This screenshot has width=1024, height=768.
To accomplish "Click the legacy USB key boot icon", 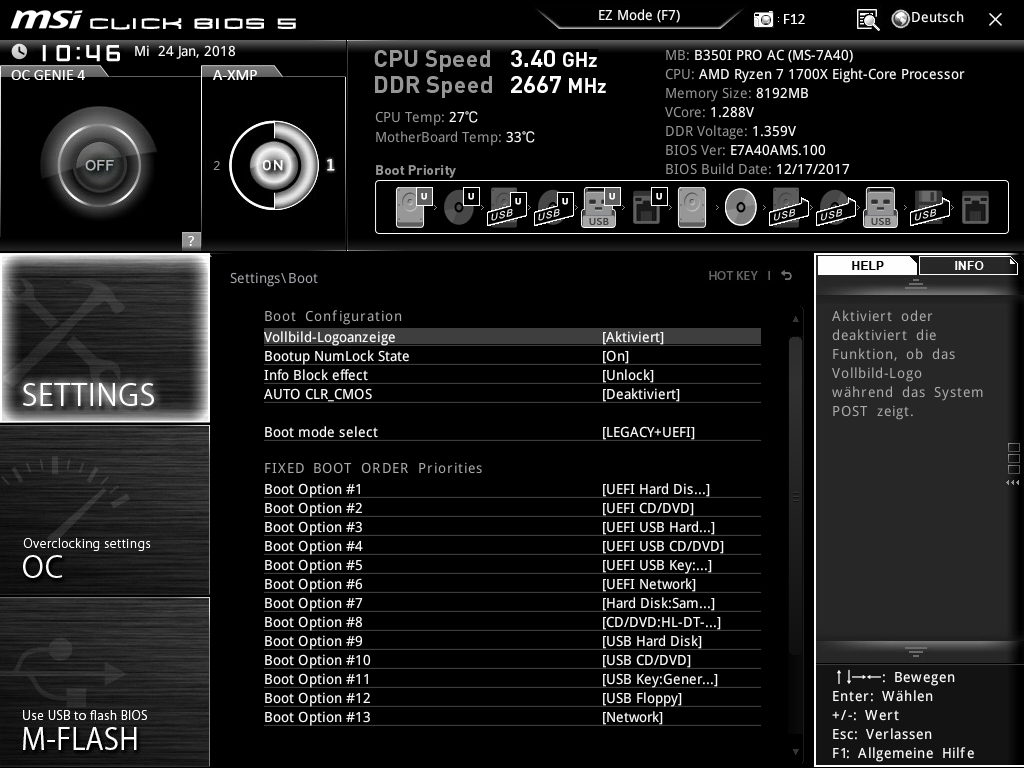I will coord(880,207).
